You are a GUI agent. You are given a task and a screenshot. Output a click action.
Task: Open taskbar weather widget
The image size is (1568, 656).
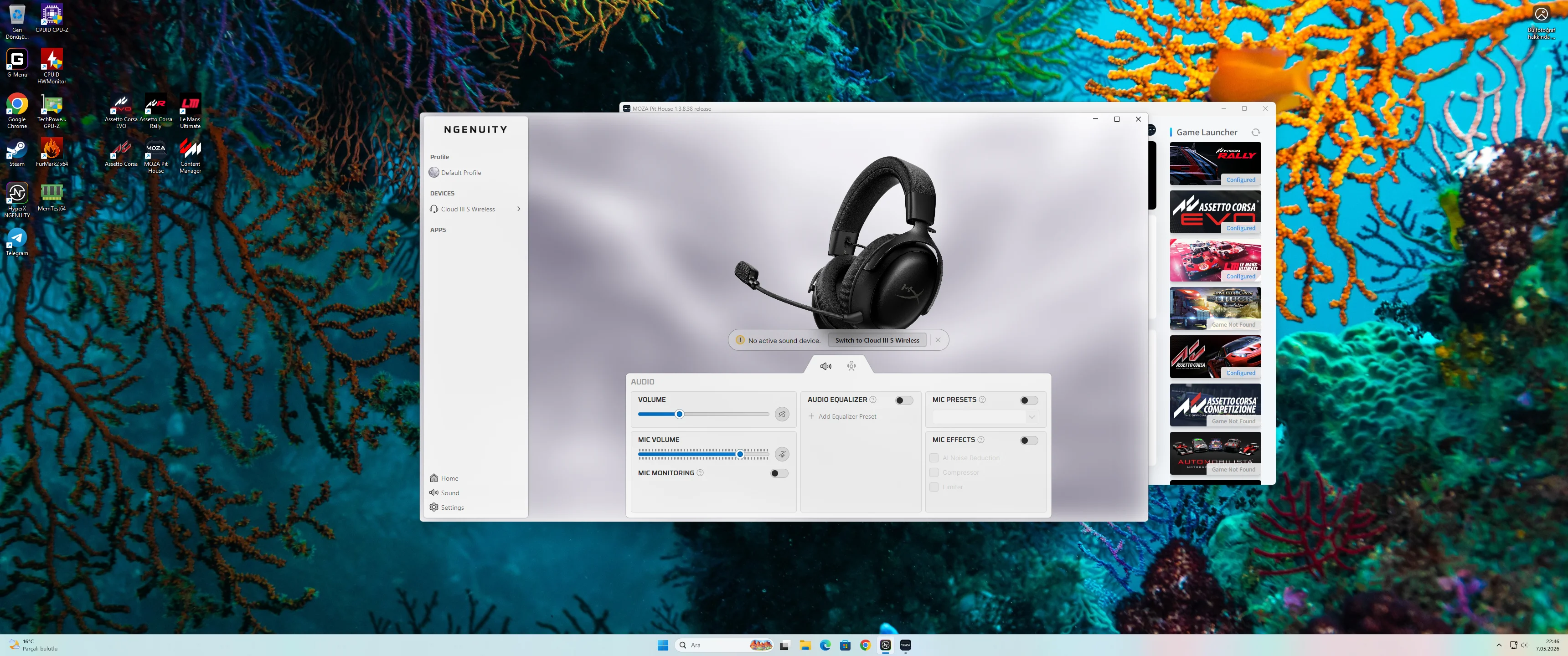(x=33, y=645)
